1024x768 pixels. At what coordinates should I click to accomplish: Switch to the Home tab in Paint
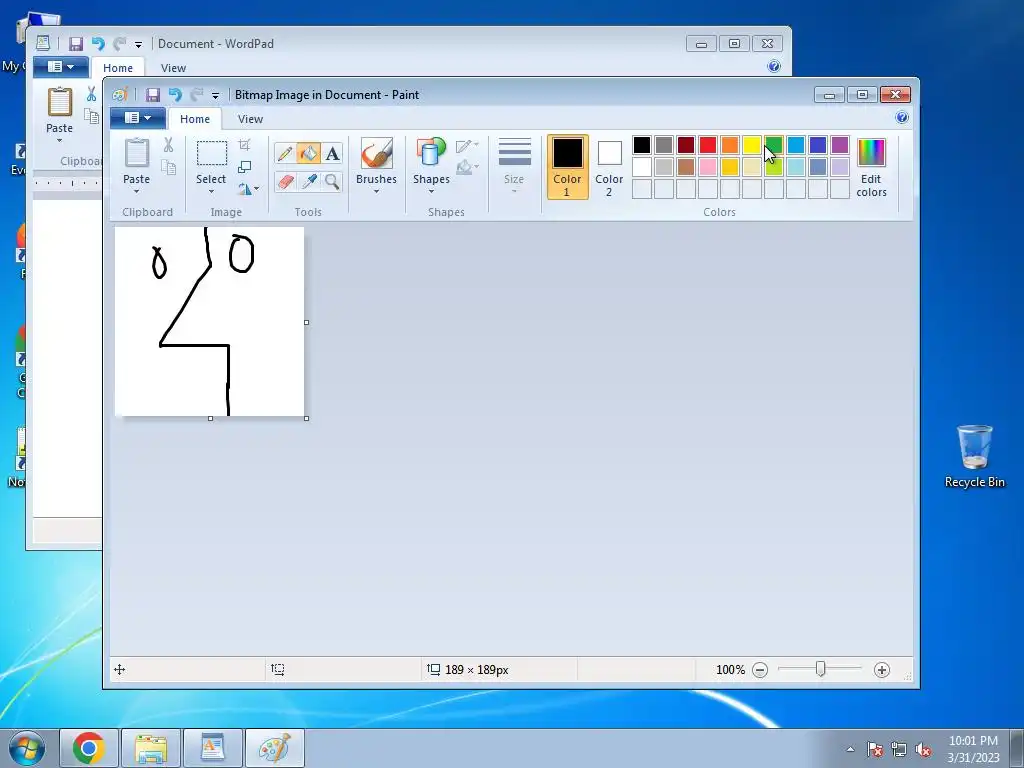(x=195, y=119)
